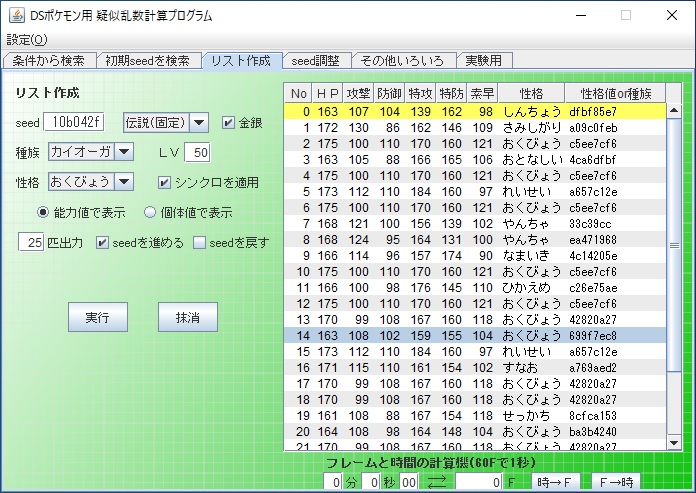Toggle the seedを進める checkbox
This screenshot has width=696, height=493.
pos(102,243)
